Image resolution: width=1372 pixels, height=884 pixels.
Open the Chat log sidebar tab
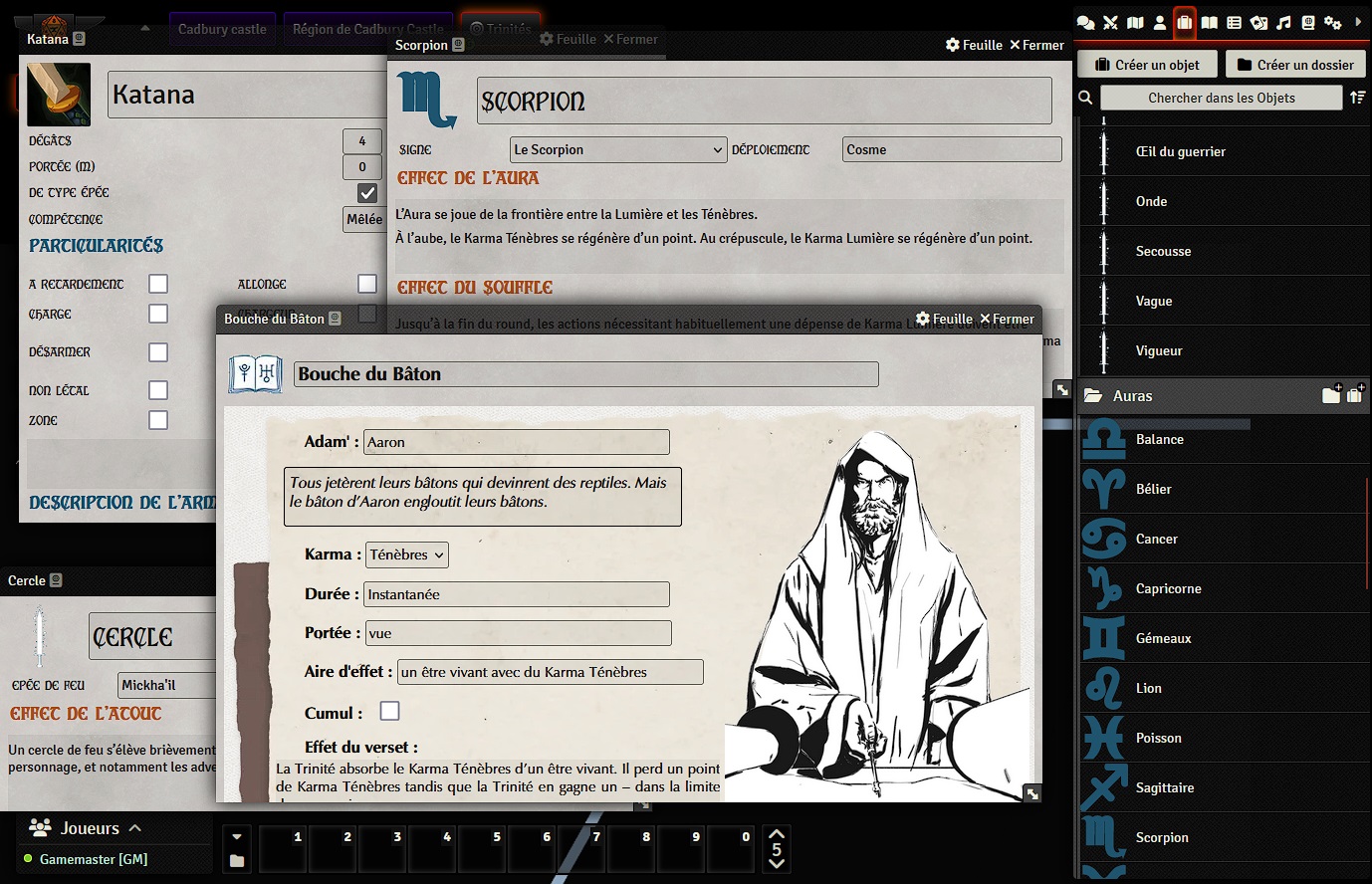click(x=1086, y=23)
